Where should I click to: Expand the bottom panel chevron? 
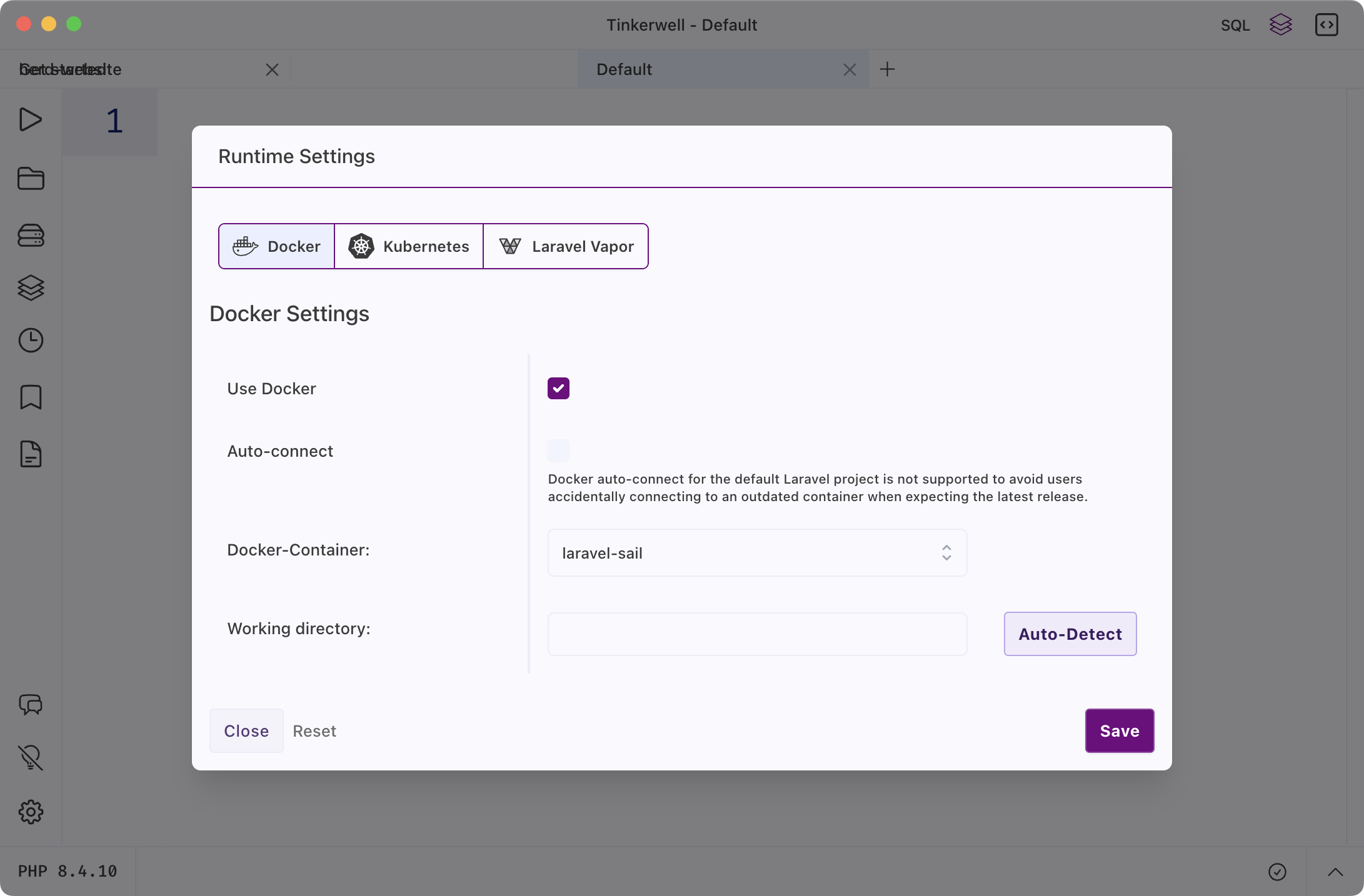click(1335, 872)
